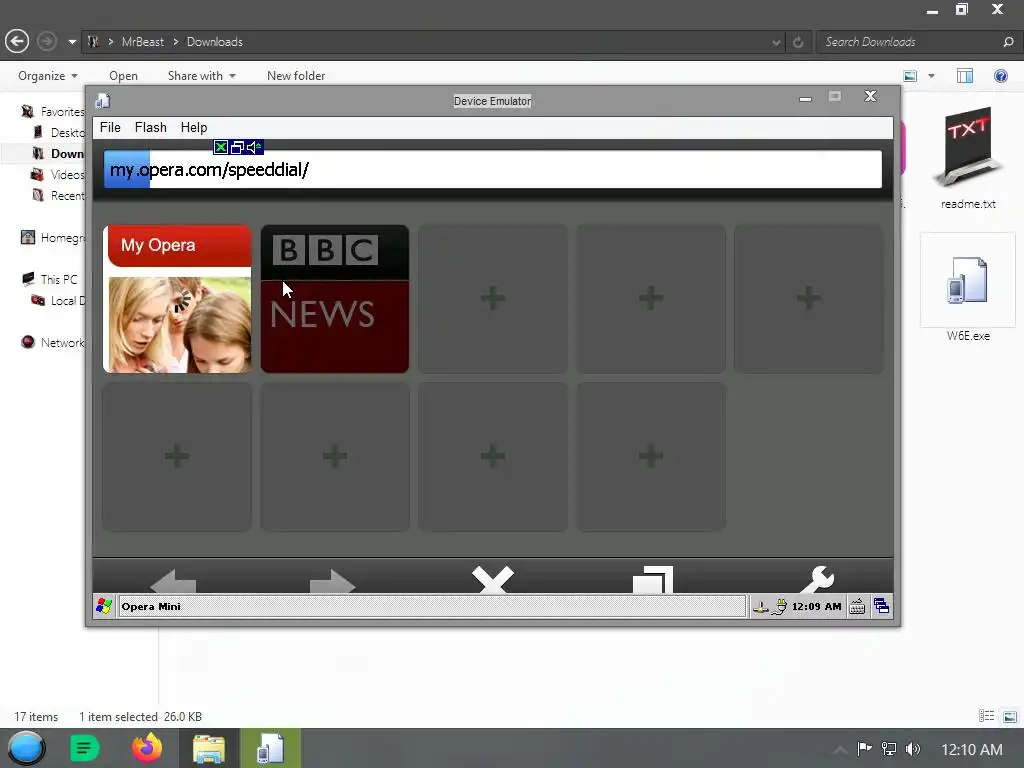Select the W6E.exe file
The image size is (1024, 768).
tap(968, 288)
